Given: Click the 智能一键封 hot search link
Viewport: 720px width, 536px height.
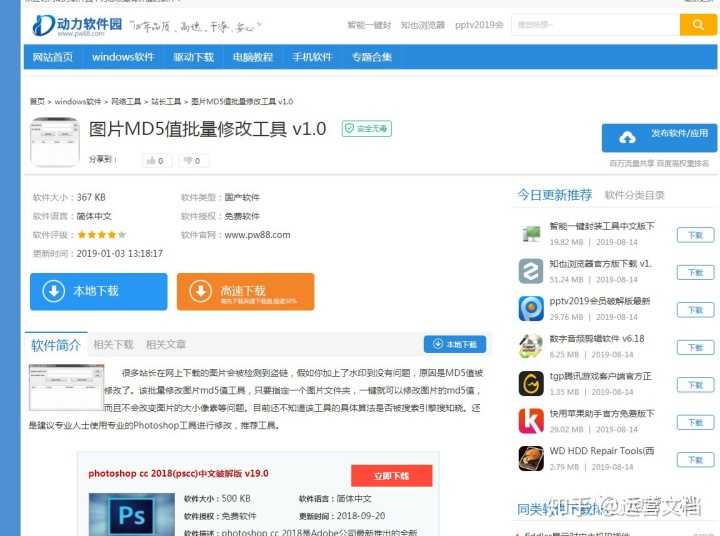Looking at the screenshot, I should coord(369,25).
